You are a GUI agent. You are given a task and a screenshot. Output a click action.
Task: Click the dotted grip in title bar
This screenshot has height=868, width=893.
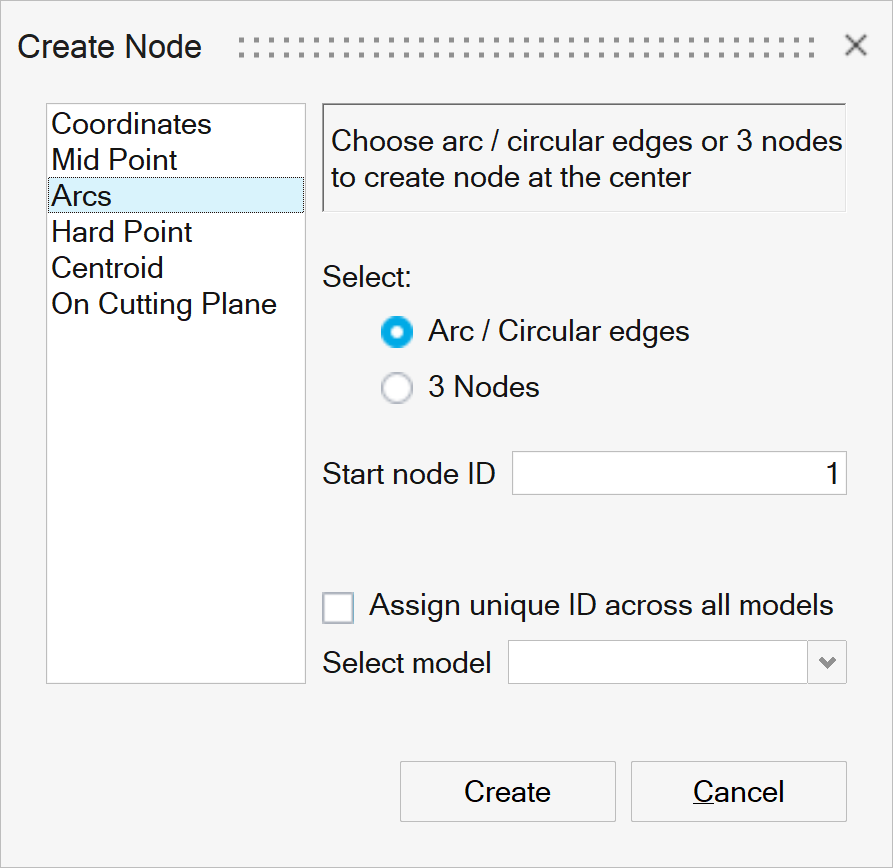pyautogui.click(x=526, y=47)
